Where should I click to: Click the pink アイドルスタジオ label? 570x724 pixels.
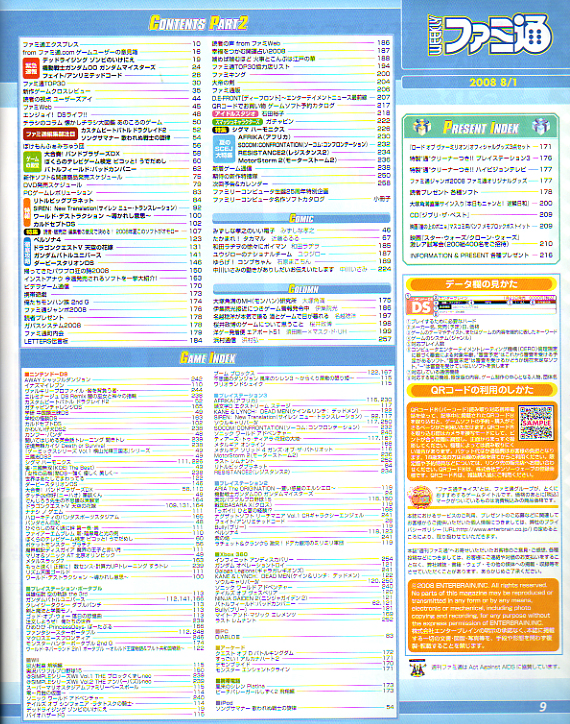pos(235,114)
